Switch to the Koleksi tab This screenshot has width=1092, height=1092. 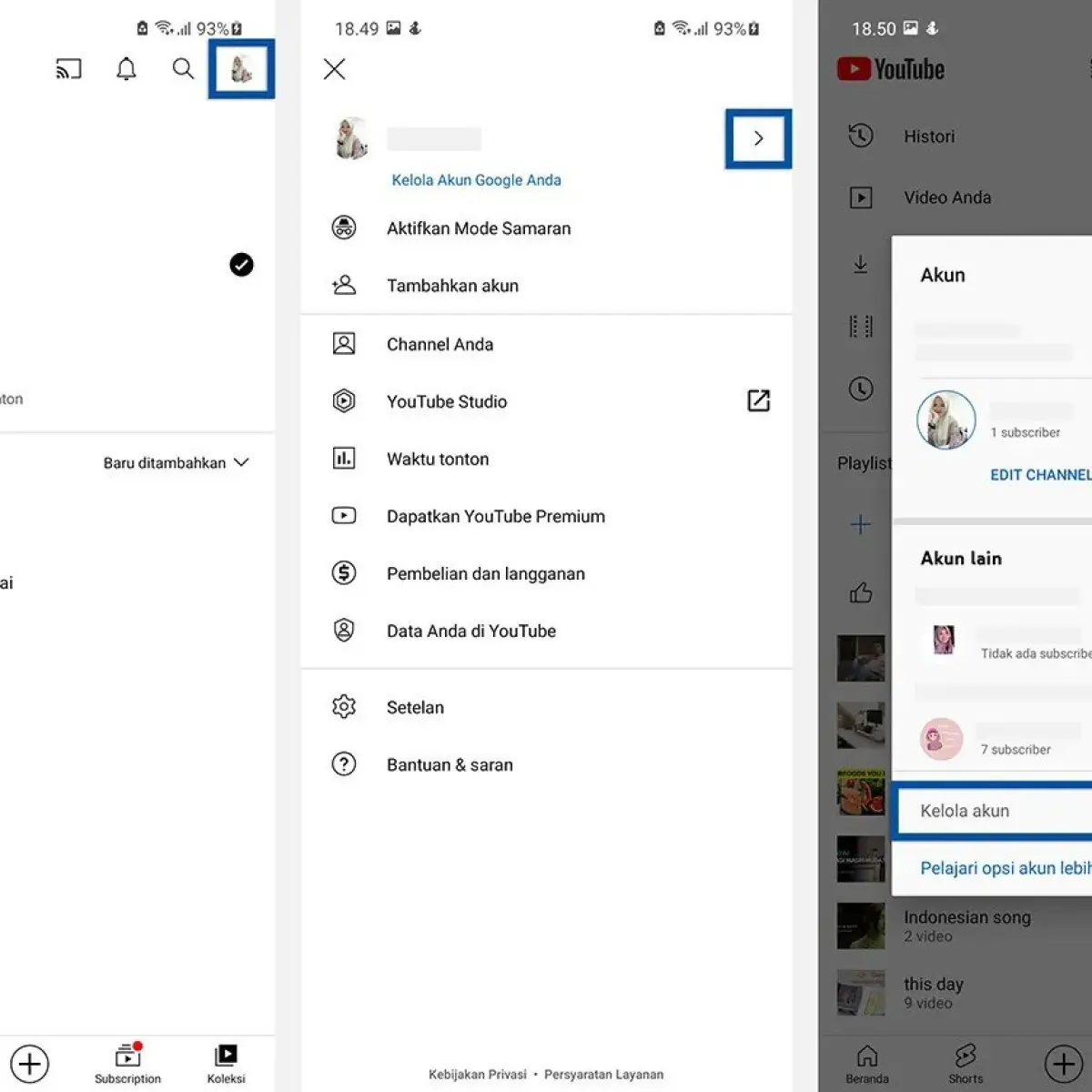[x=226, y=1064]
